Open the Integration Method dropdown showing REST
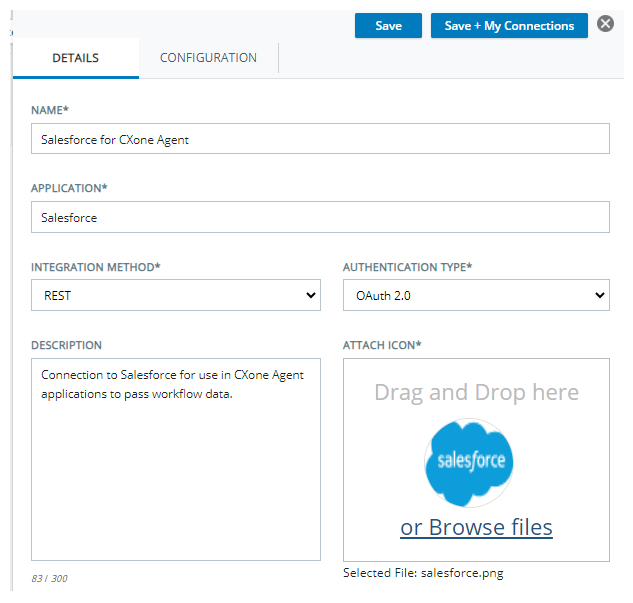 point(176,295)
